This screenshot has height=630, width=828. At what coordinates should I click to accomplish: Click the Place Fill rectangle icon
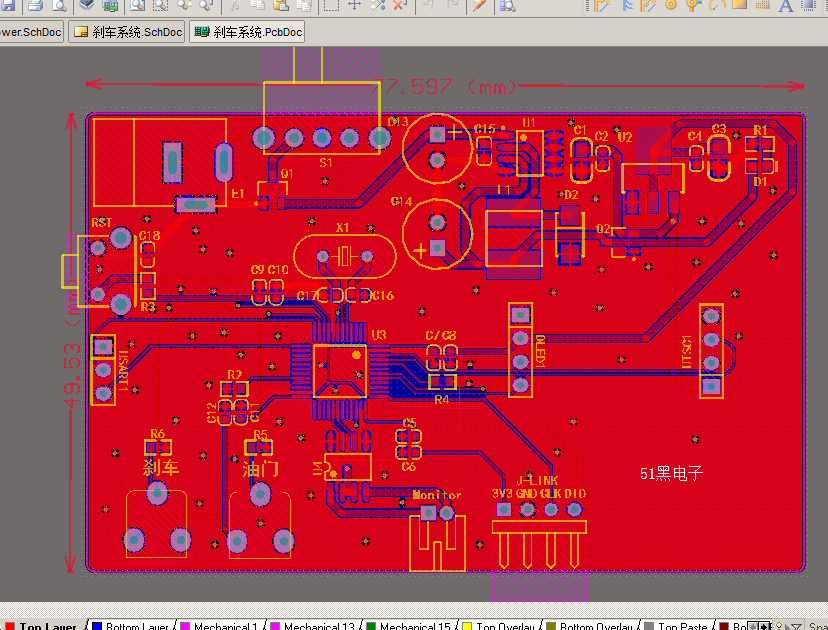[739, 5]
